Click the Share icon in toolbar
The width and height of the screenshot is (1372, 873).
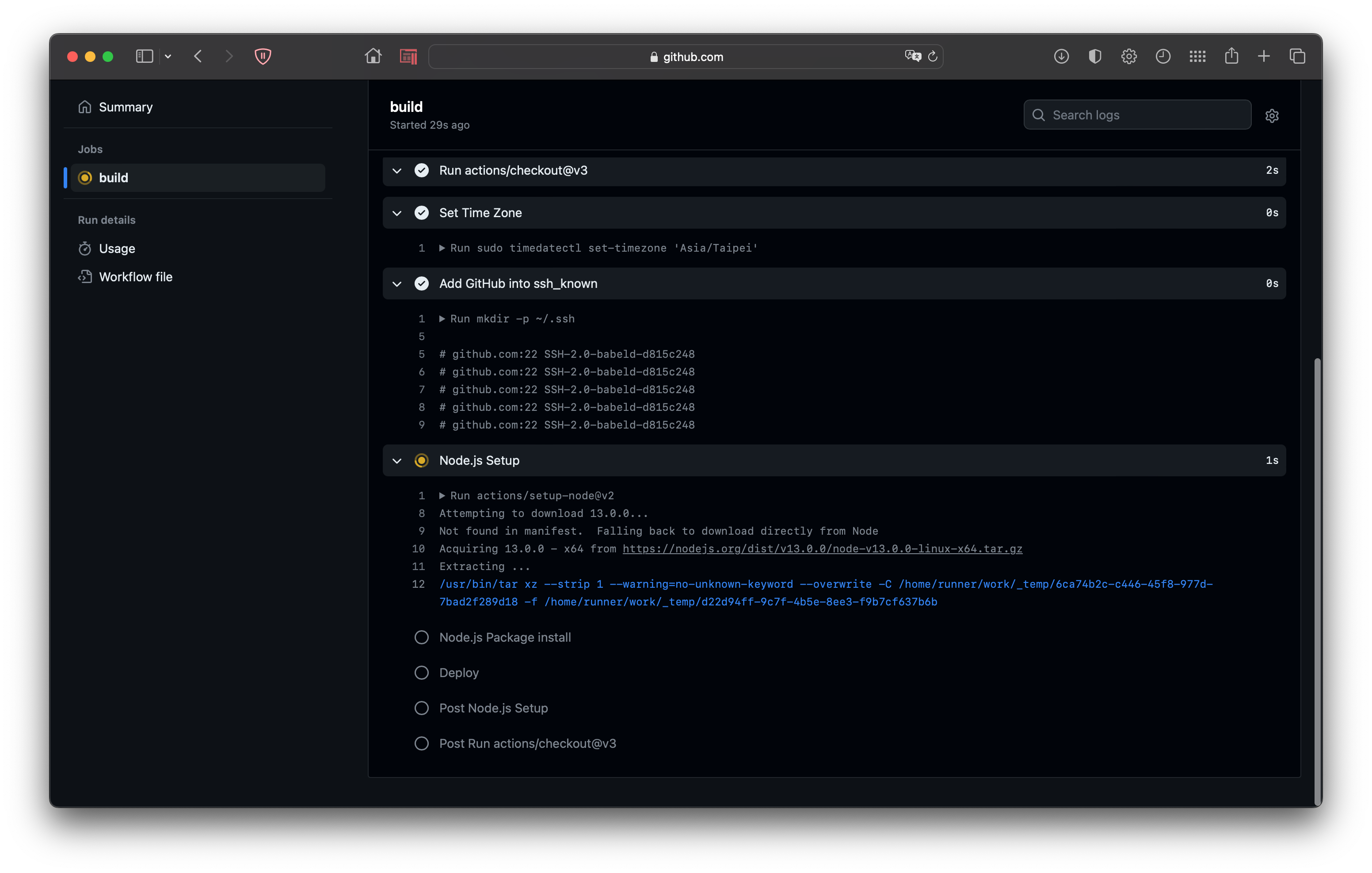1231,56
